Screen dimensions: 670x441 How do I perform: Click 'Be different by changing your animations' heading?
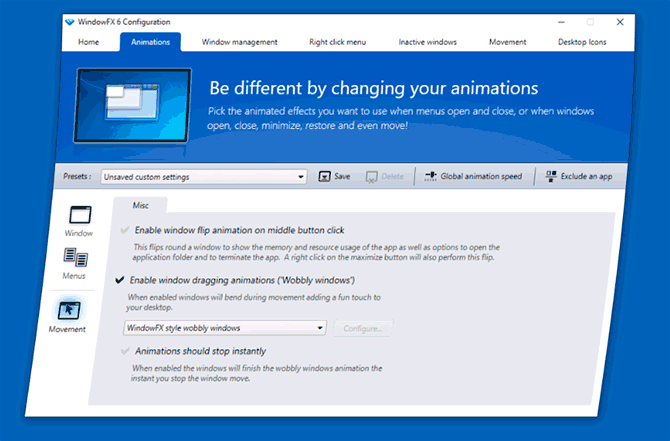(373, 88)
